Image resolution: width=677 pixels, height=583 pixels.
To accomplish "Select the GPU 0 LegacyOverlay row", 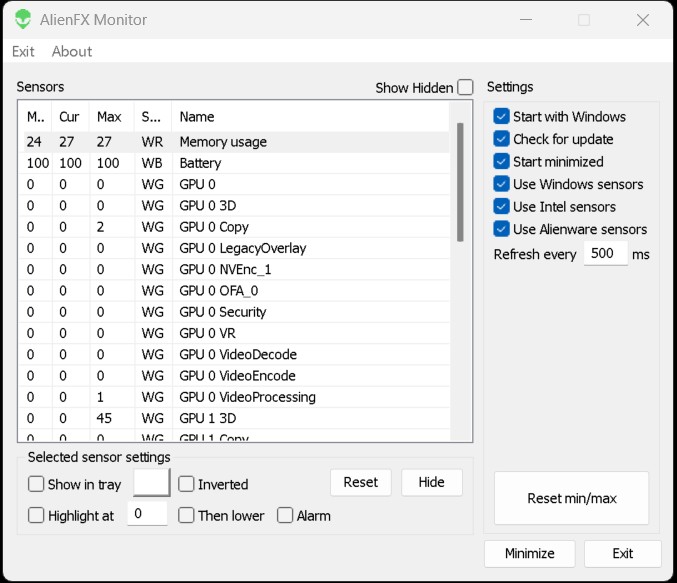I will pyautogui.click(x=234, y=248).
